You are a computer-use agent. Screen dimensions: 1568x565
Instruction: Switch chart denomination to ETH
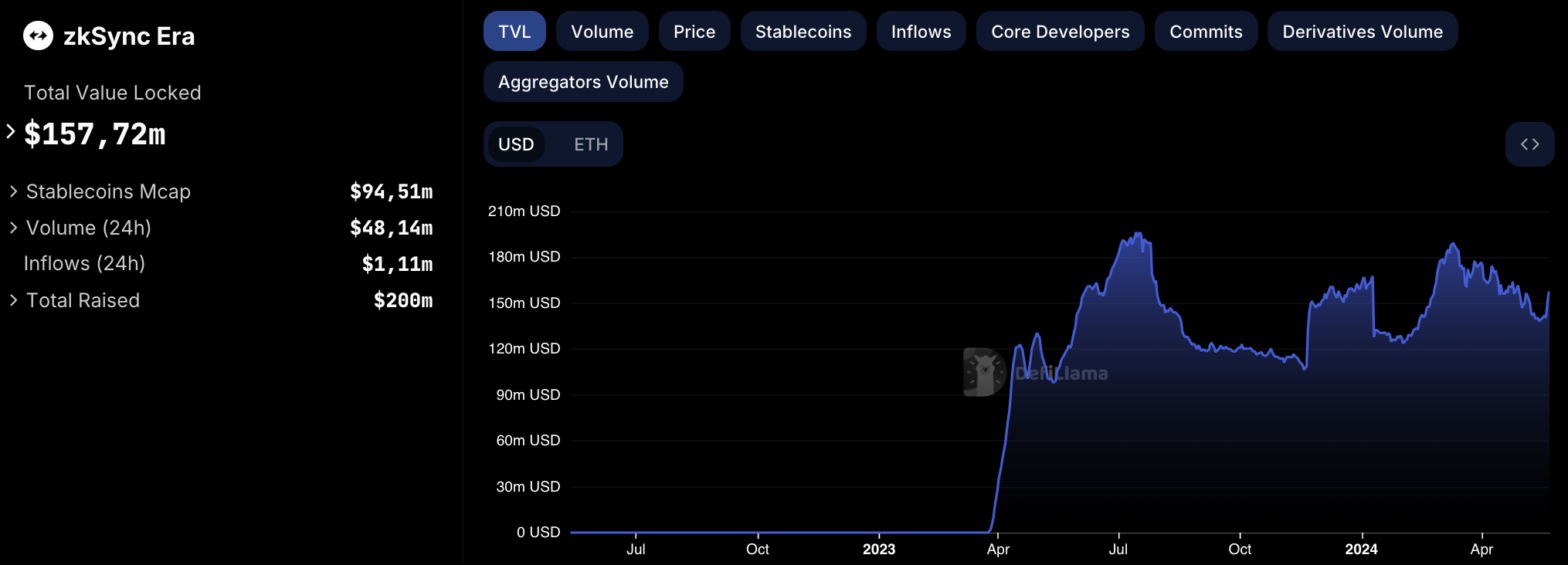coord(591,144)
